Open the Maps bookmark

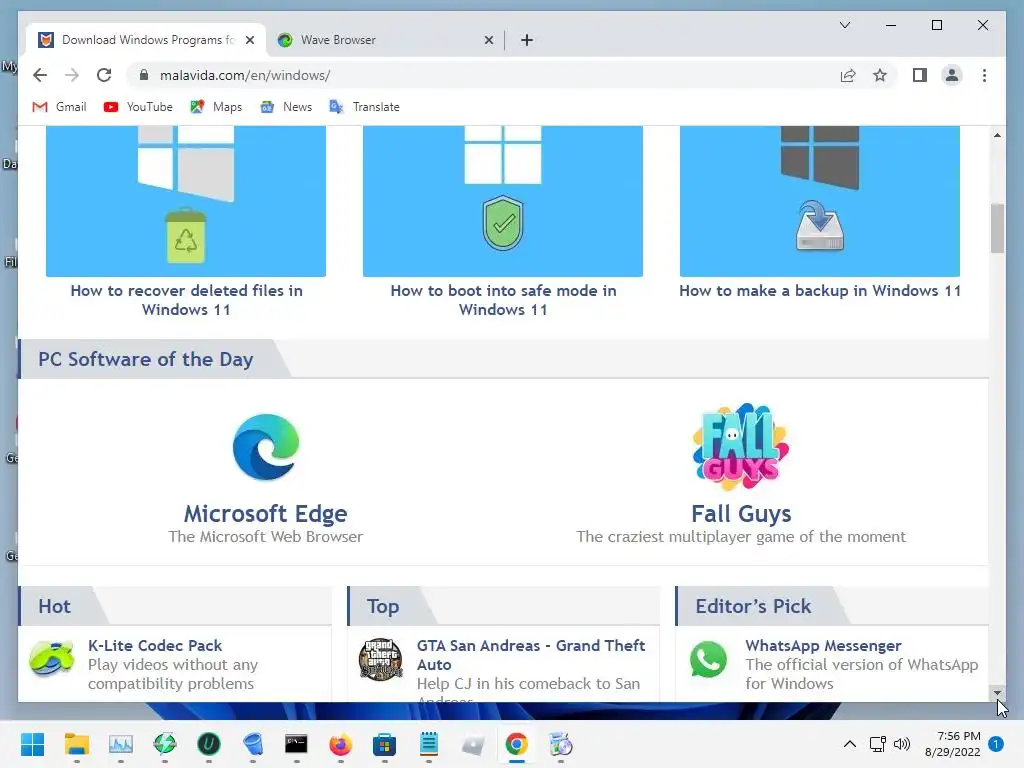(216, 106)
